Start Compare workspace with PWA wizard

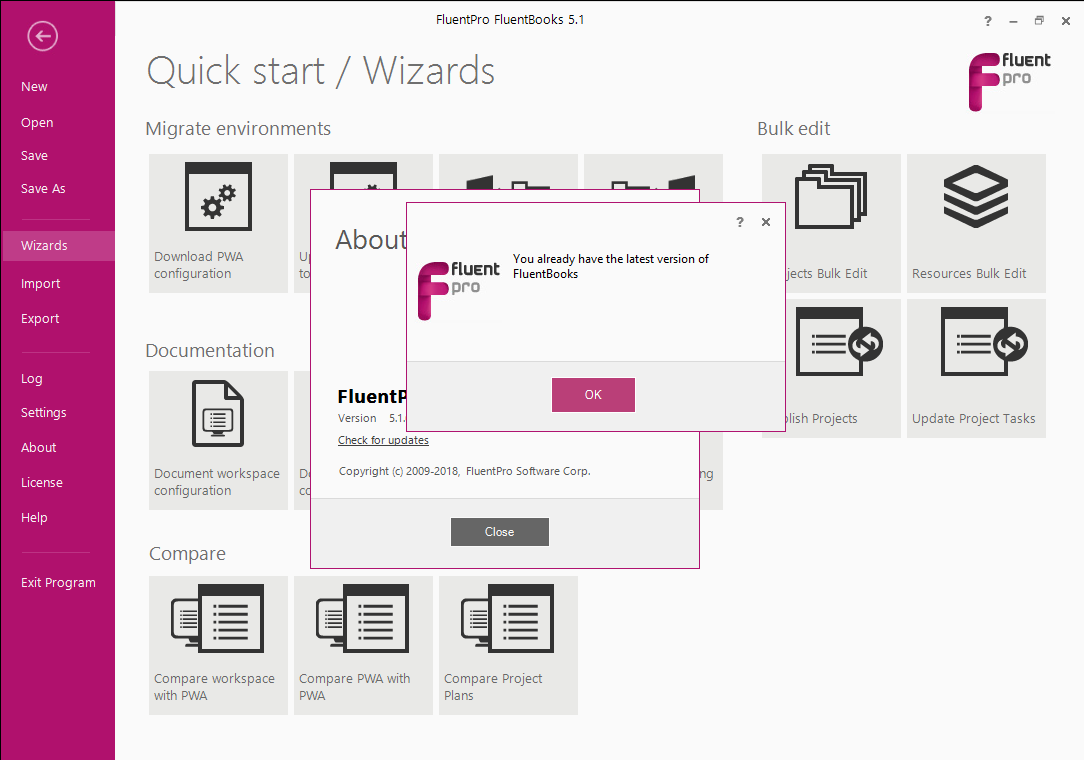coord(218,645)
